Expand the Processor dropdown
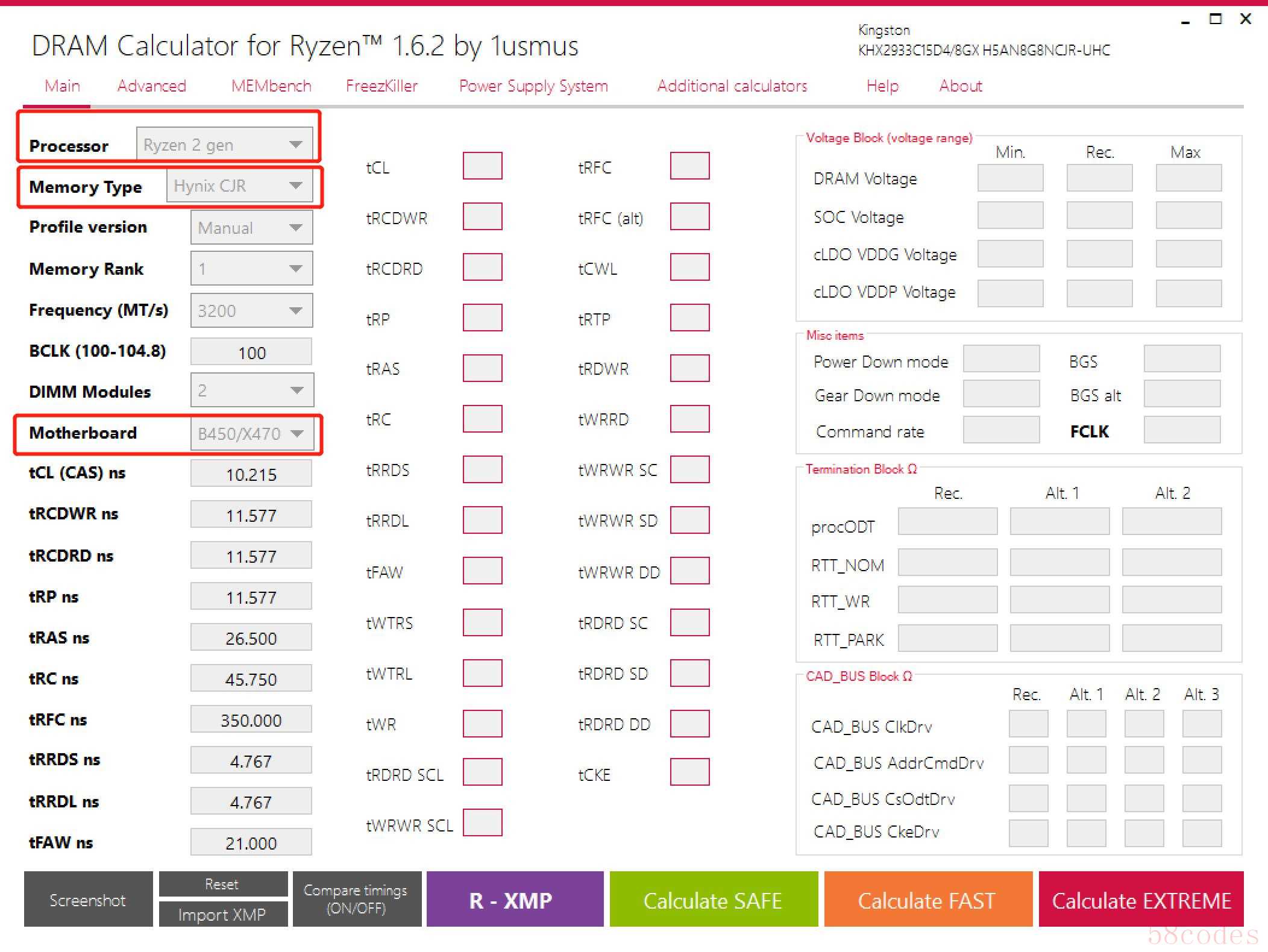 224,144
